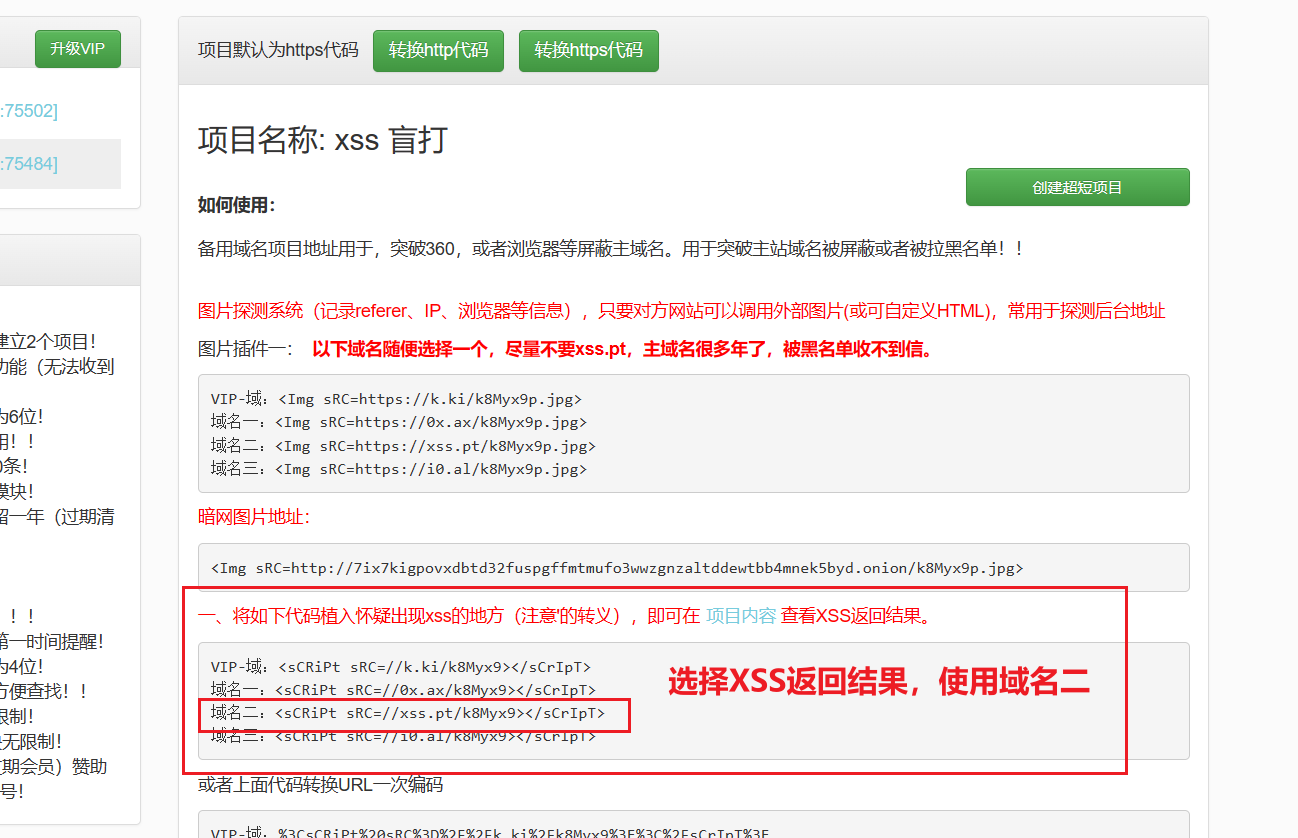Select the 转换https代码 button
This screenshot has width=1298, height=838.
(x=589, y=51)
